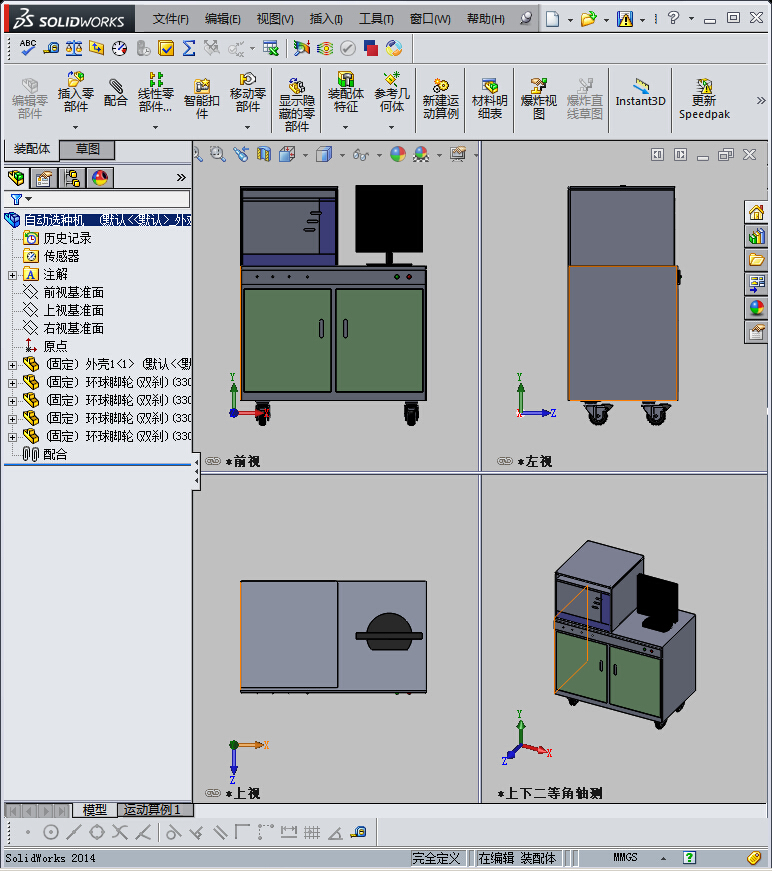Toggle Instant3D mode
772x871 pixels.
[640, 93]
